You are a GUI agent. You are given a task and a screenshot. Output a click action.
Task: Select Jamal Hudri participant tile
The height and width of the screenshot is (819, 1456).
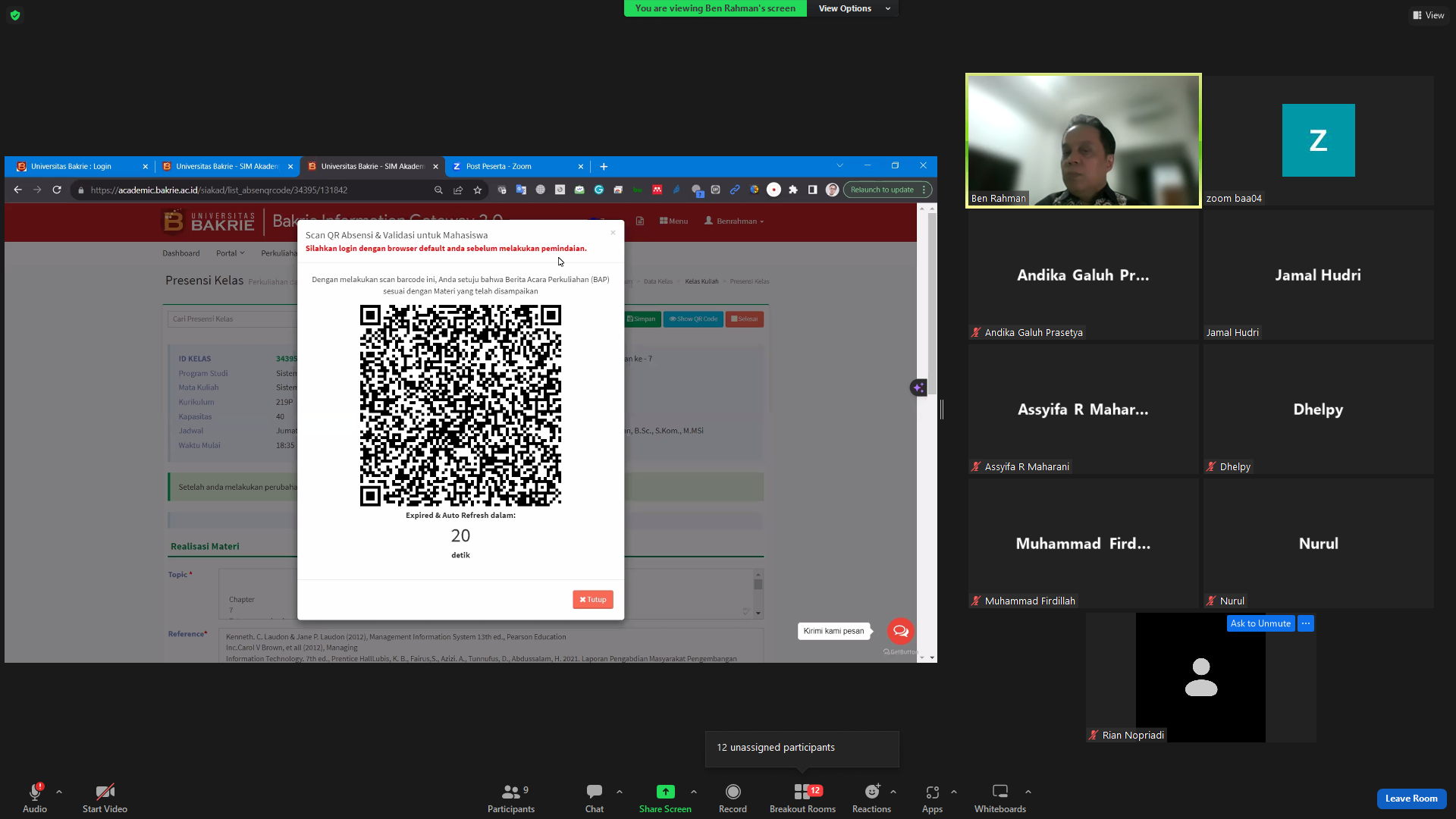[1318, 275]
